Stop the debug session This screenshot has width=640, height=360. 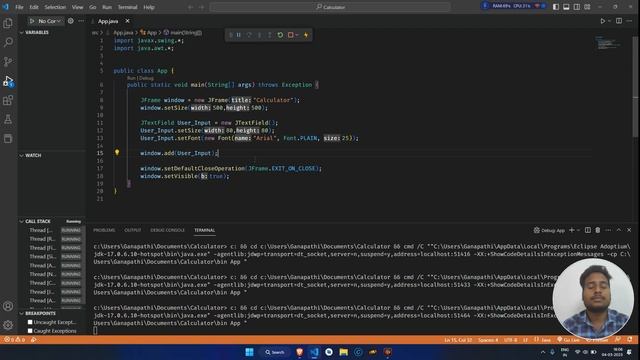(x=291, y=35)
